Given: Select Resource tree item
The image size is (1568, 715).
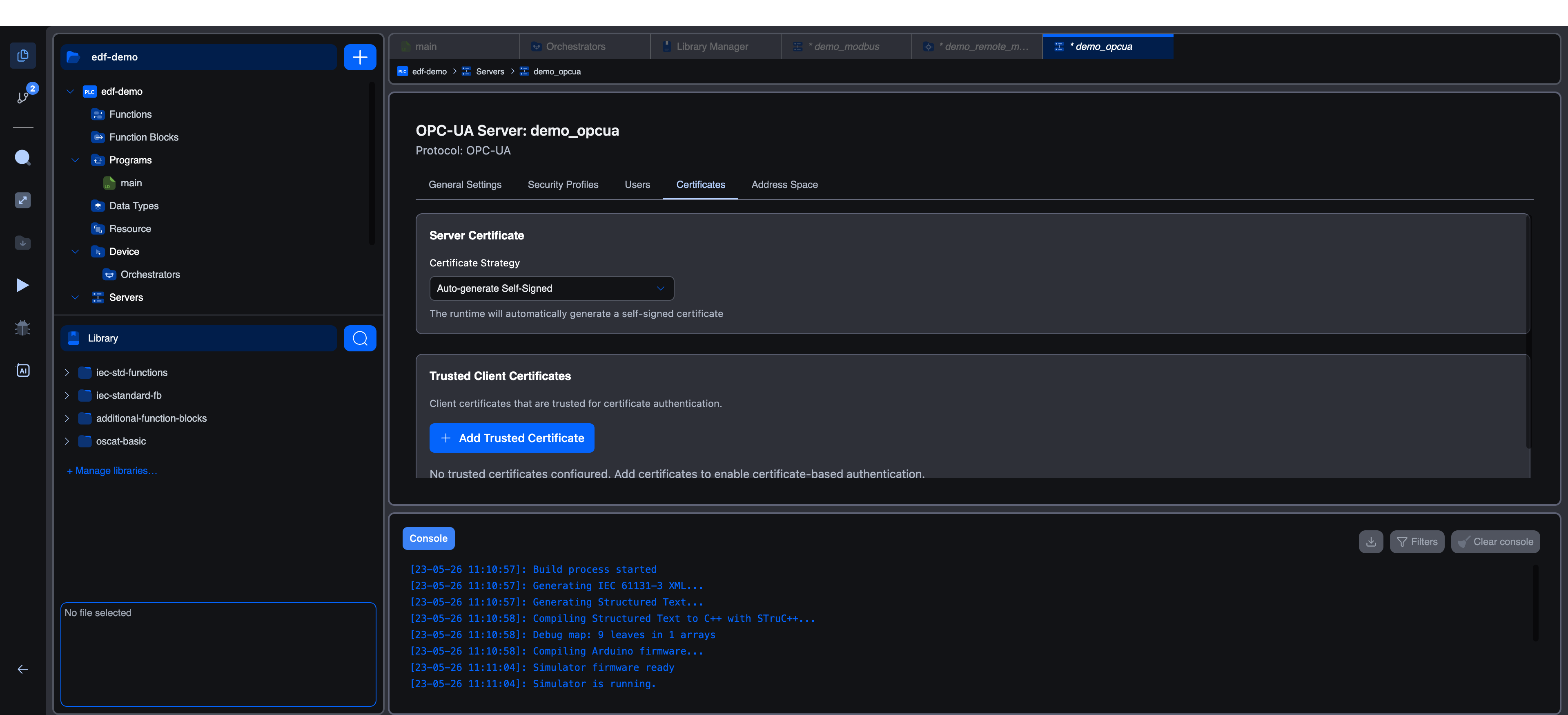Looking at the screenshot, I should pos(130,228).
